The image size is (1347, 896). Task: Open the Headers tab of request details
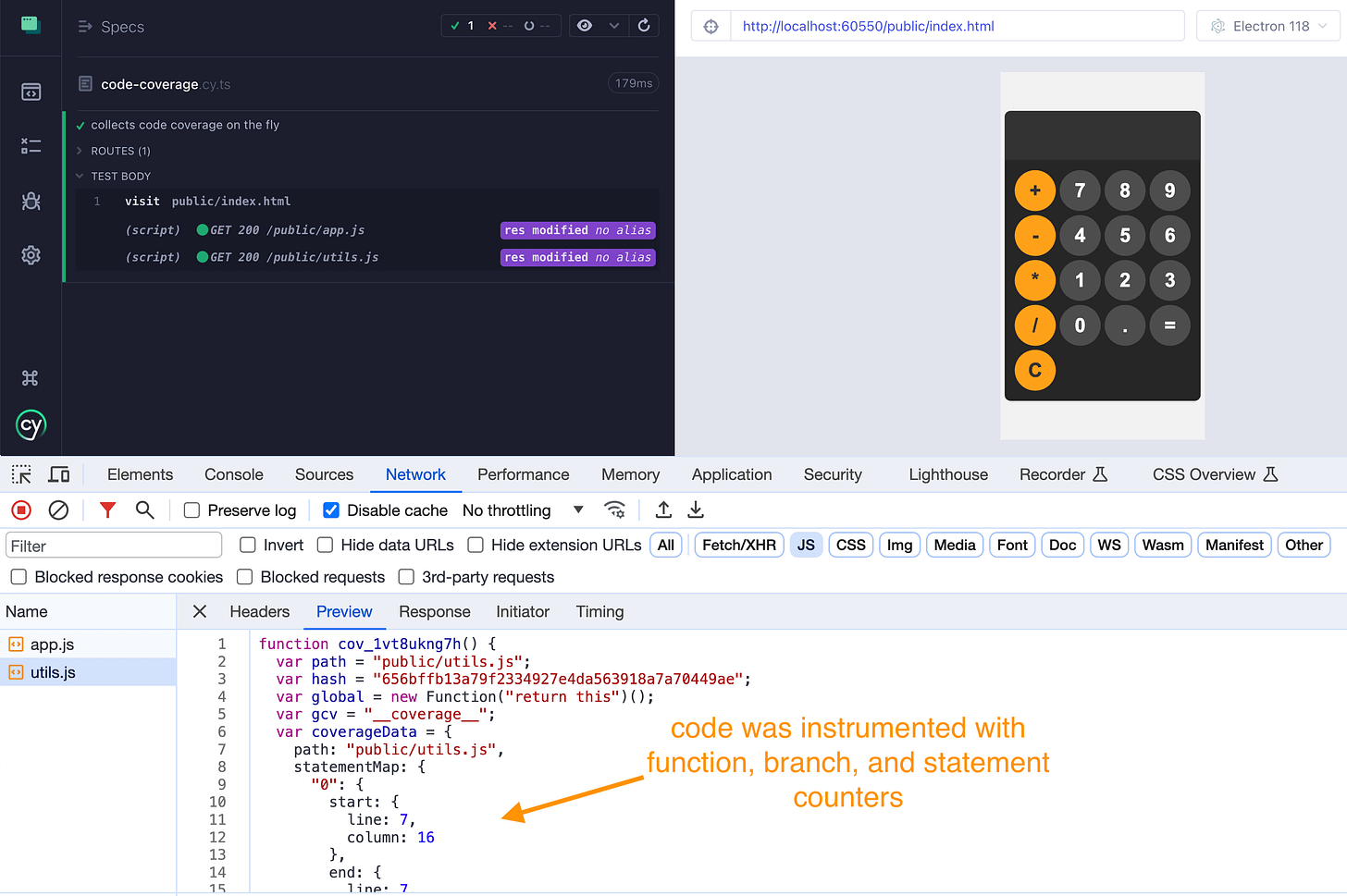click(260, 611)
